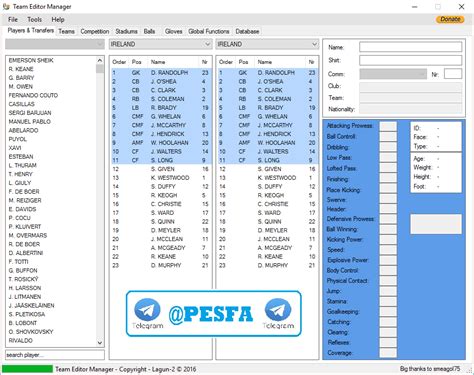Select D. MURPHY in left Ireland squad
The height and width of the screenshot is (375, 474).
tap(161, 265)
